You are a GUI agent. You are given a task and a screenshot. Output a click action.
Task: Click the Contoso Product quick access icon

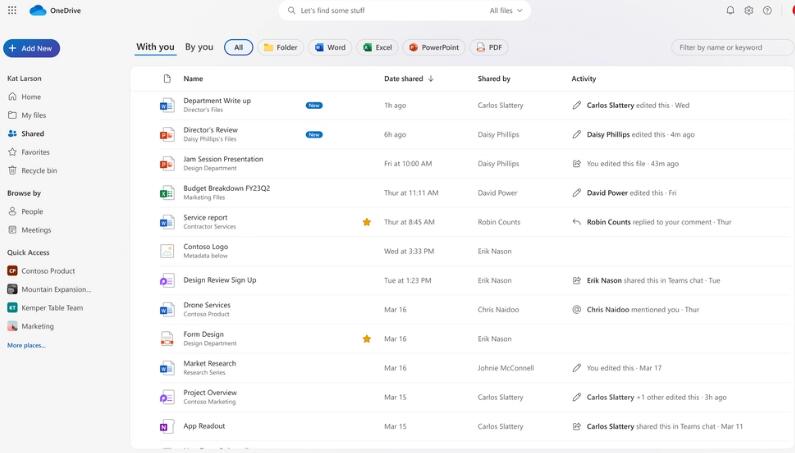pos(12,271)
